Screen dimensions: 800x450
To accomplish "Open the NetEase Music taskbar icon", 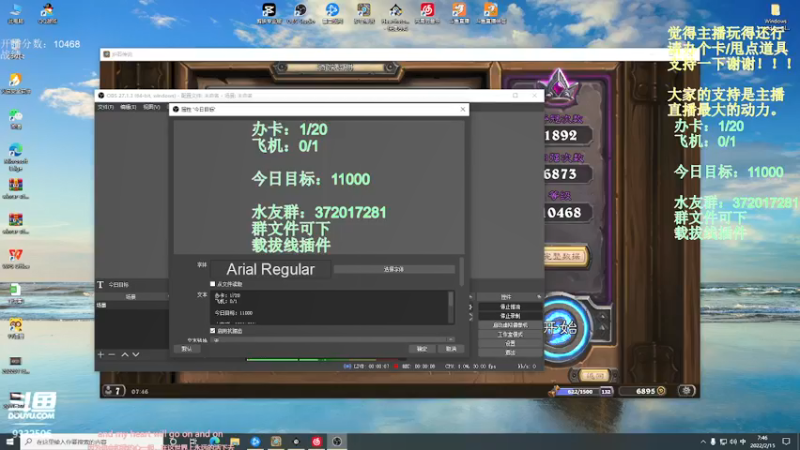I will point(316,441).
